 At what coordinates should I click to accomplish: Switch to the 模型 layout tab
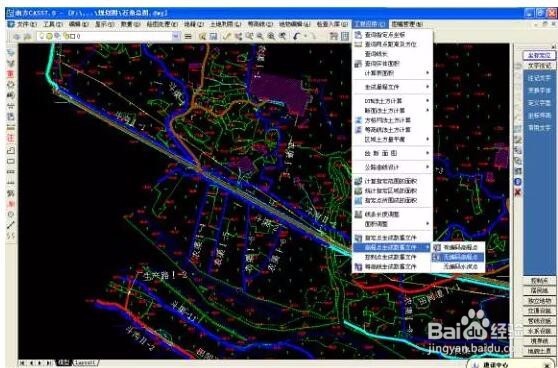point(64,363)
